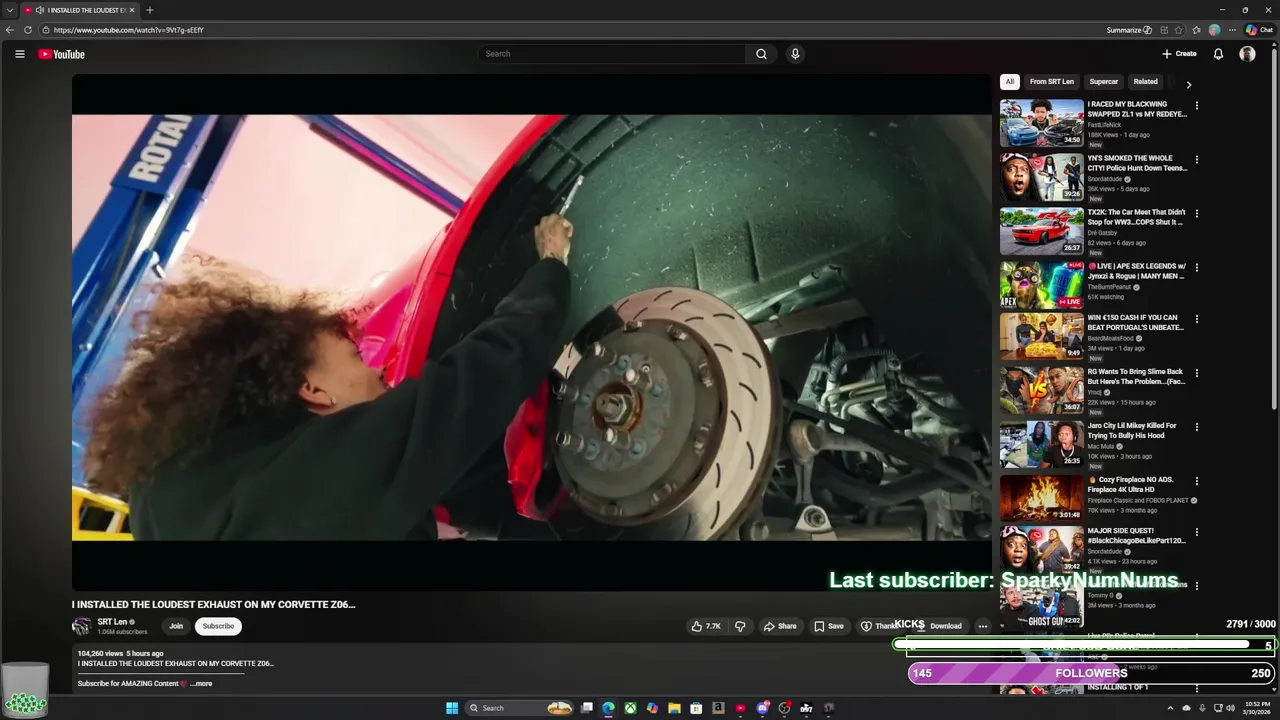Click the Subscribe button
Viewport: 1280px width, 720px height.
click(x=218, y=626)
